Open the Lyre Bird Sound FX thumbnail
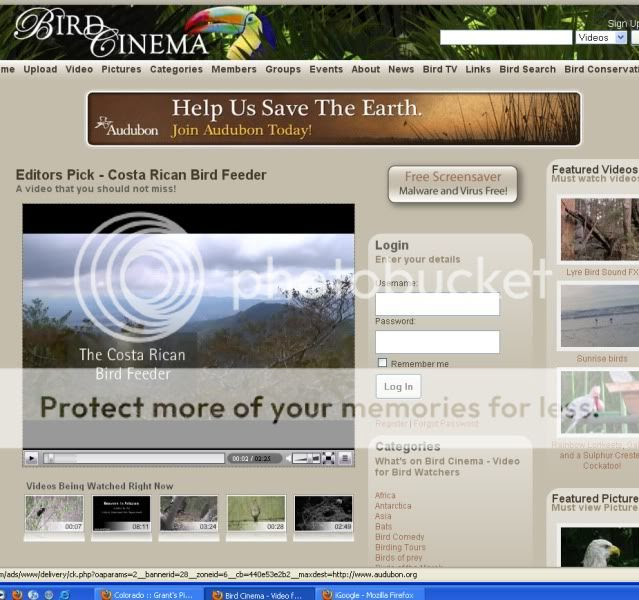Viewport: 639px width, 600px height. [x=600, y=229]
